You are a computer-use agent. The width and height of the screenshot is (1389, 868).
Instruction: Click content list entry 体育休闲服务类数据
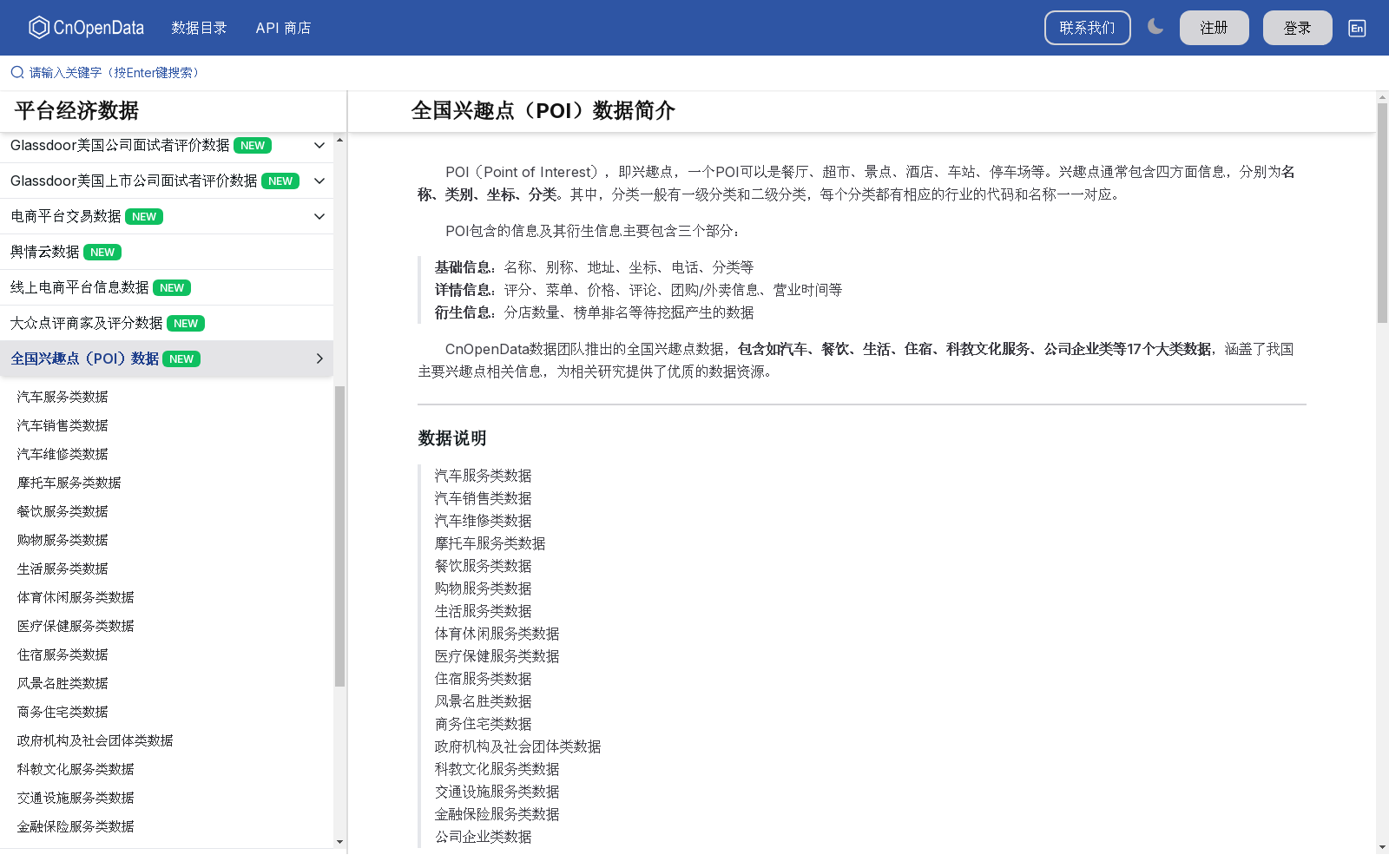[x=497, y=634]
